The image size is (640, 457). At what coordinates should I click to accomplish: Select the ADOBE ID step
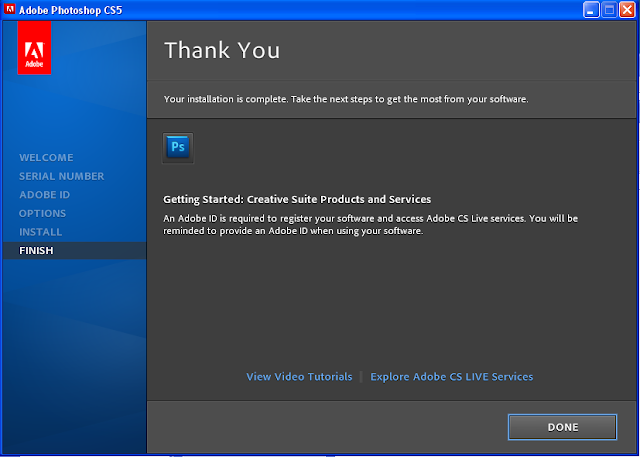[44, 195]
